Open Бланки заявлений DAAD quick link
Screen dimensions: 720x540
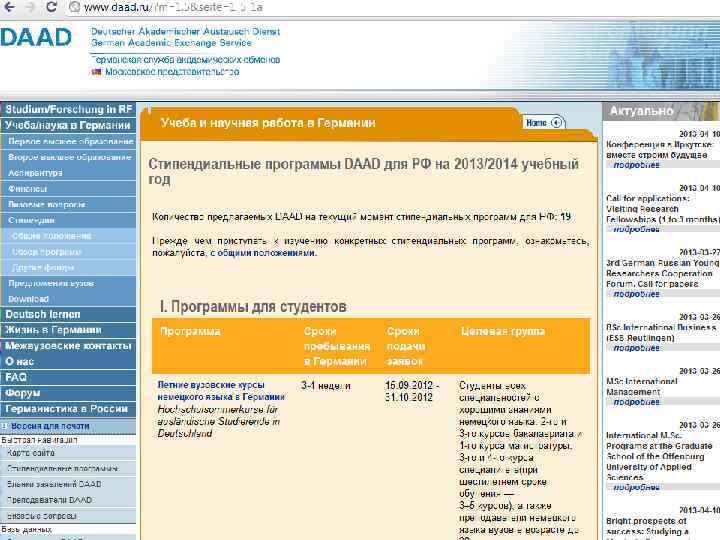click(x=54, y=484)
